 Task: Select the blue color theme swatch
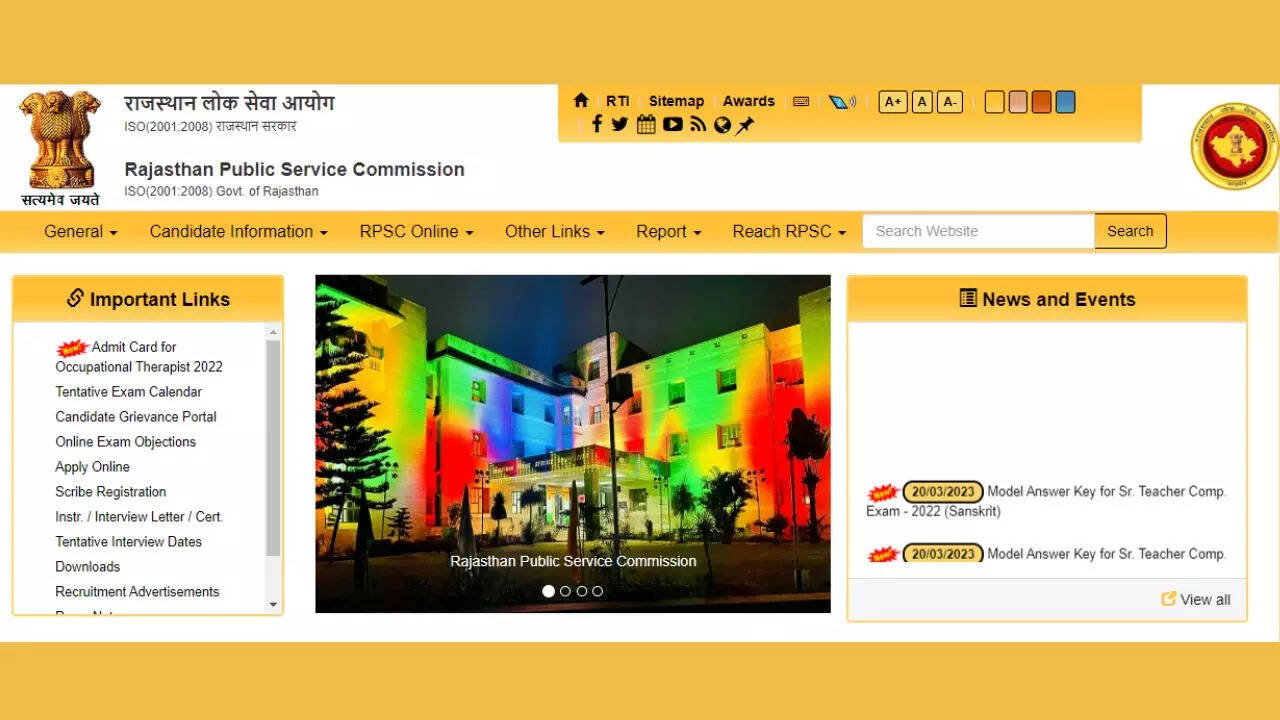tap(1065, 102)
